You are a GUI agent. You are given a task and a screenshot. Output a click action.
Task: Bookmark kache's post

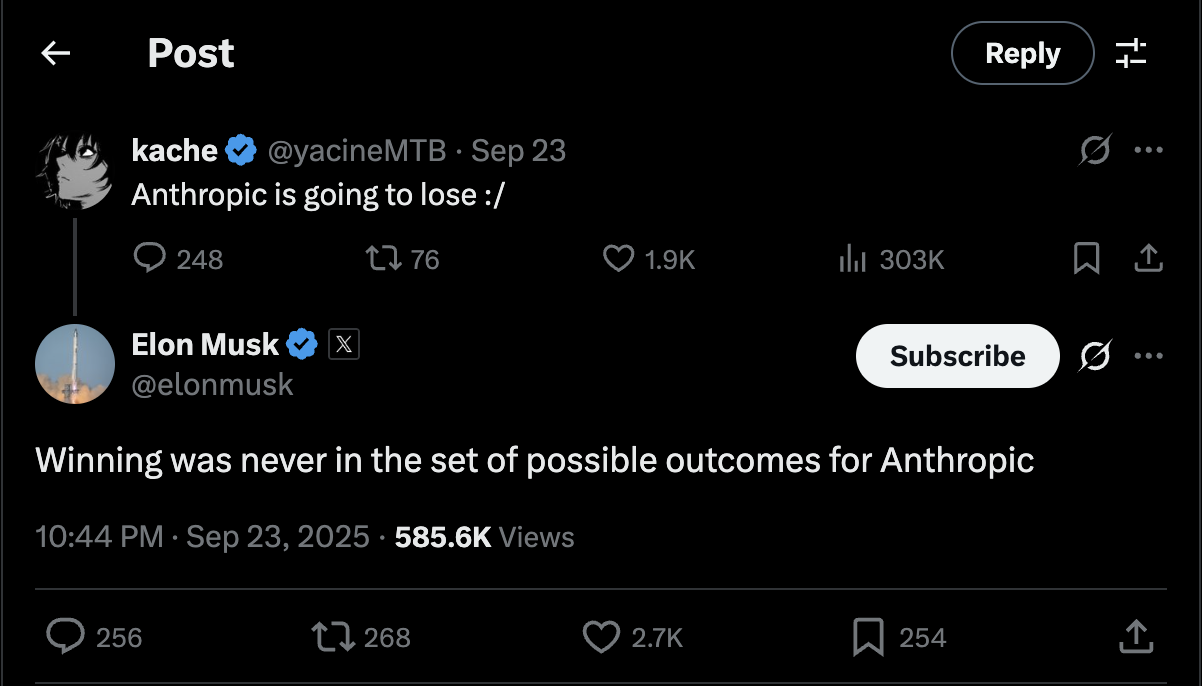tap(1088, 258)
